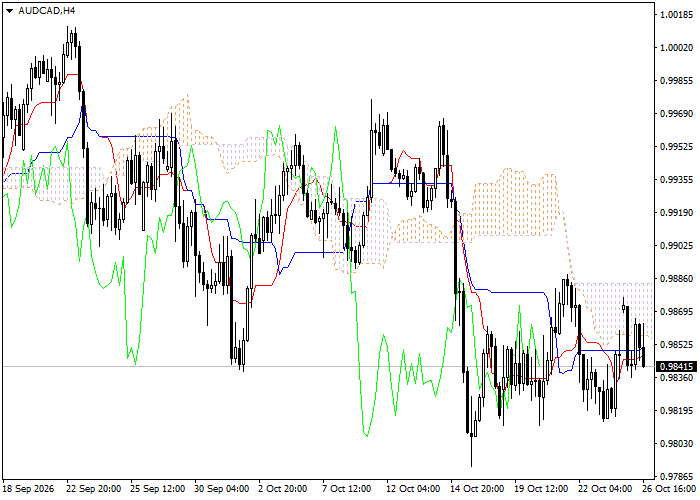This screenshot has height=500, width=700.
Task: Select price level 0.99355 on the scale
Action: point(677,179)
